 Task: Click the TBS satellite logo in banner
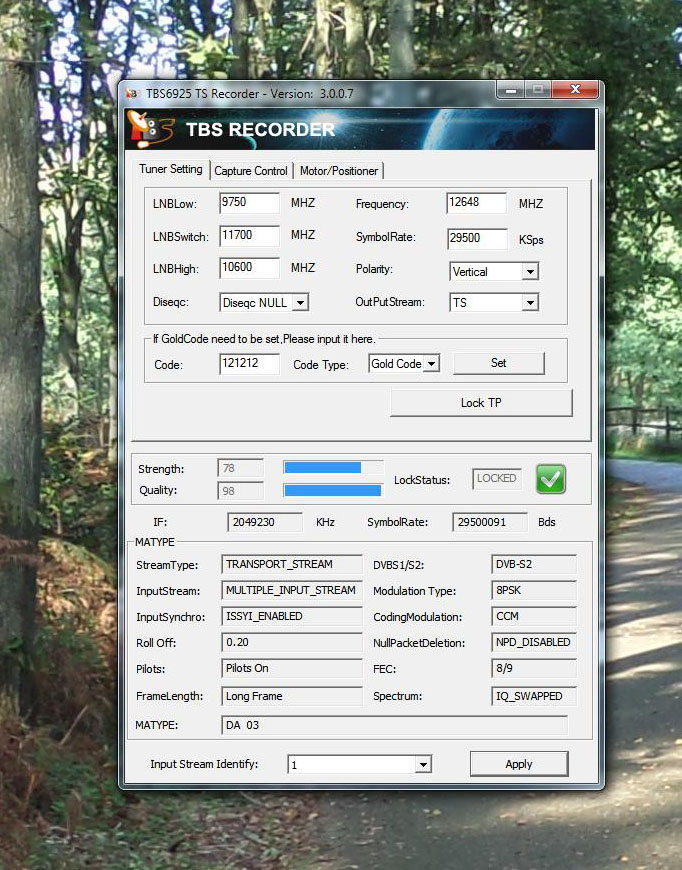150,130
